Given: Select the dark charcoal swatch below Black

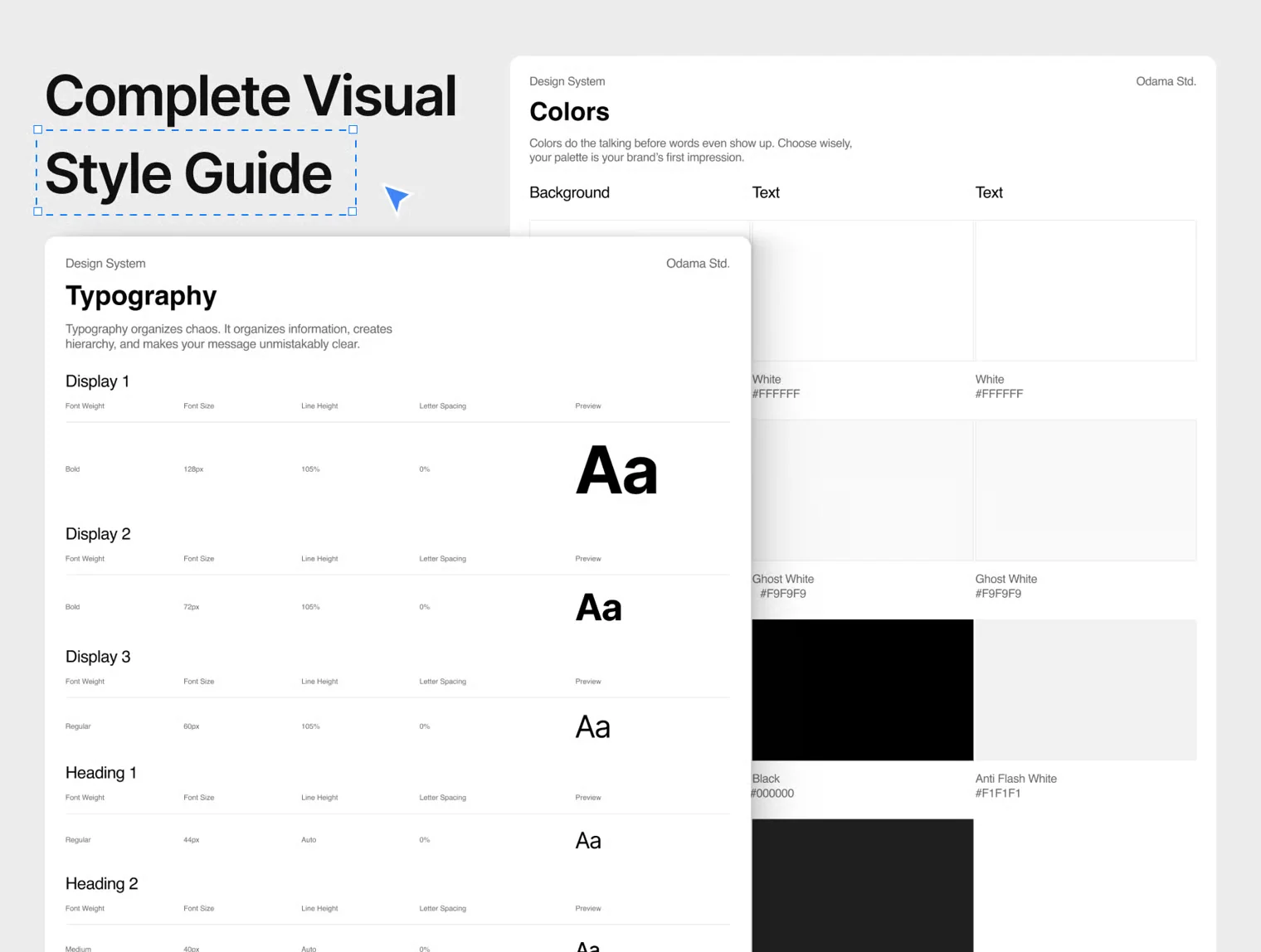Looking at the screenshot, I should (863, 886).
